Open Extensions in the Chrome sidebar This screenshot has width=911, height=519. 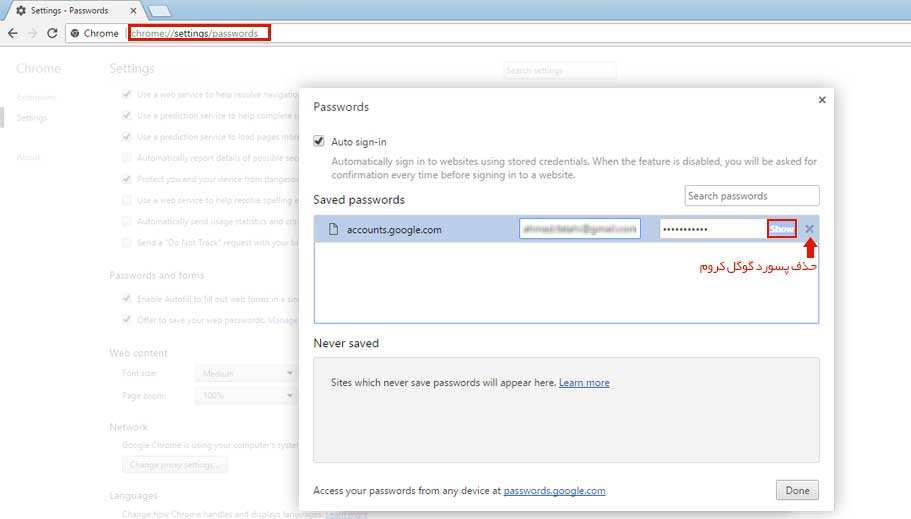point(36,97)
